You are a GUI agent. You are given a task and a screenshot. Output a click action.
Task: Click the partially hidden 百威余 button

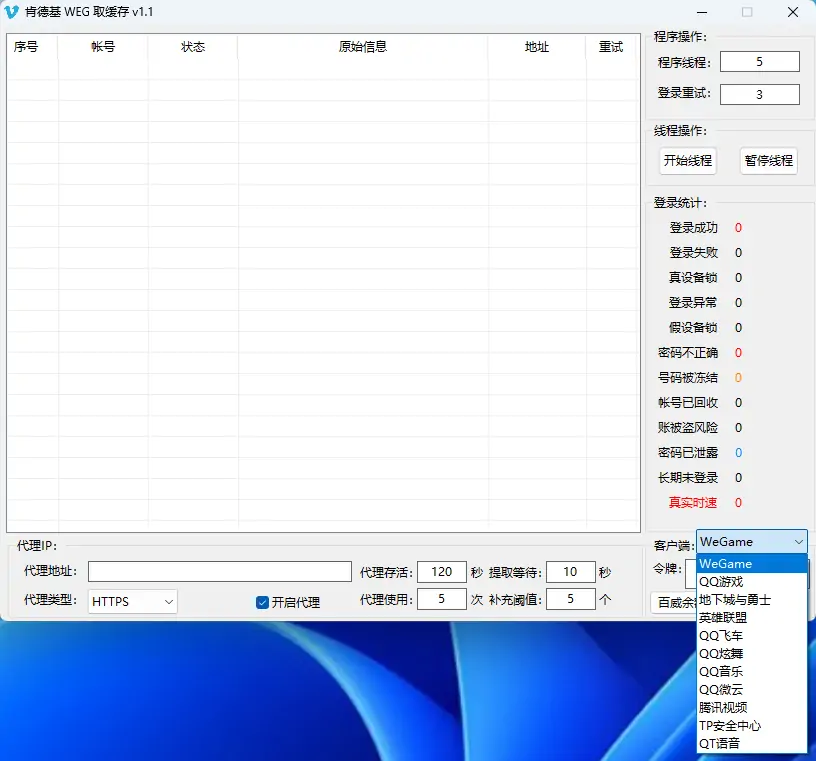[674, 602]
